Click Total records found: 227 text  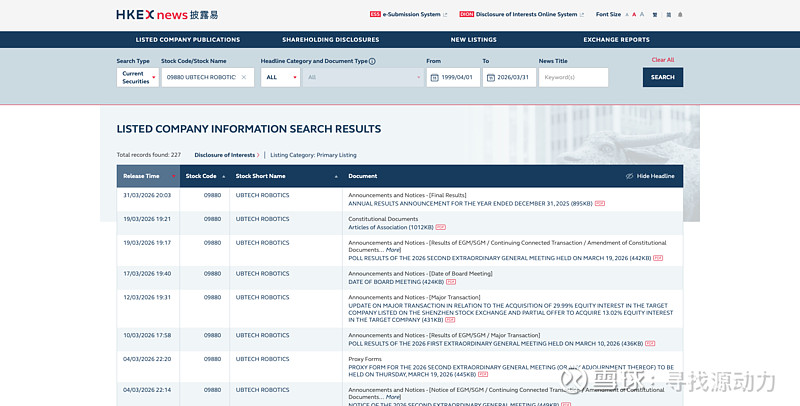148,155
